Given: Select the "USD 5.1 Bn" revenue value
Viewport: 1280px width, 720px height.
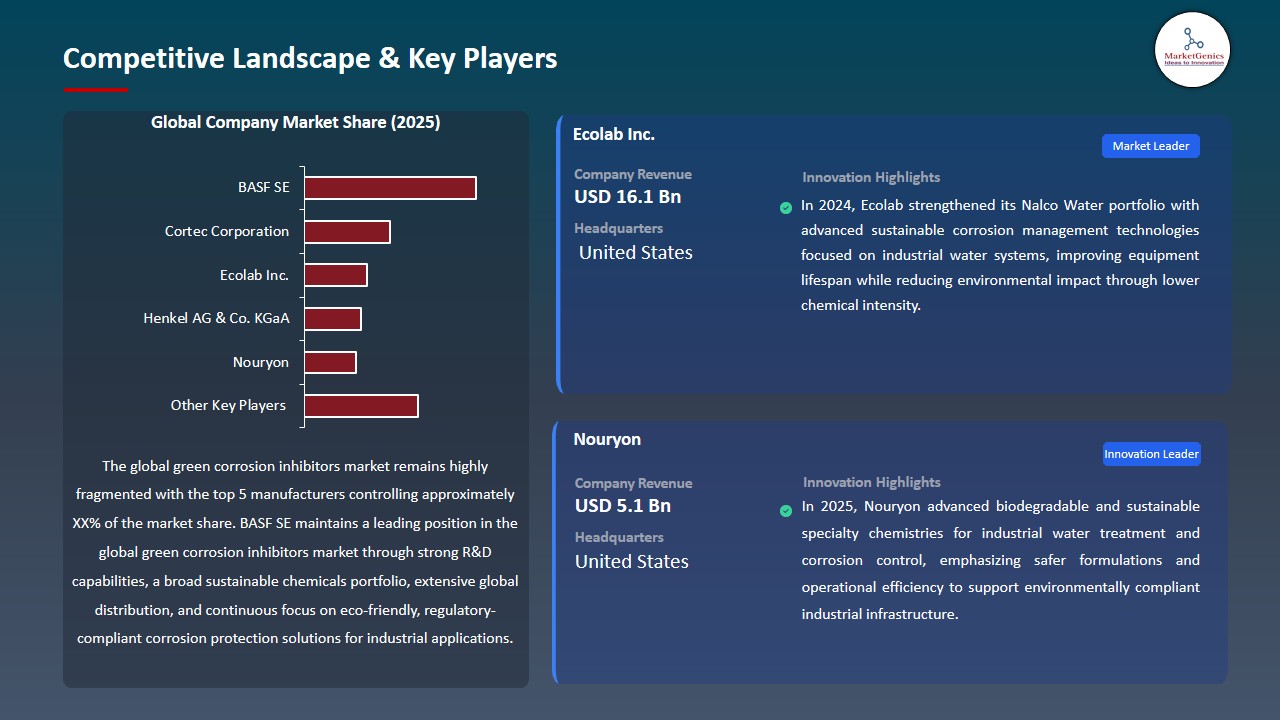Looking at the screenshot, I should (623, 506).
